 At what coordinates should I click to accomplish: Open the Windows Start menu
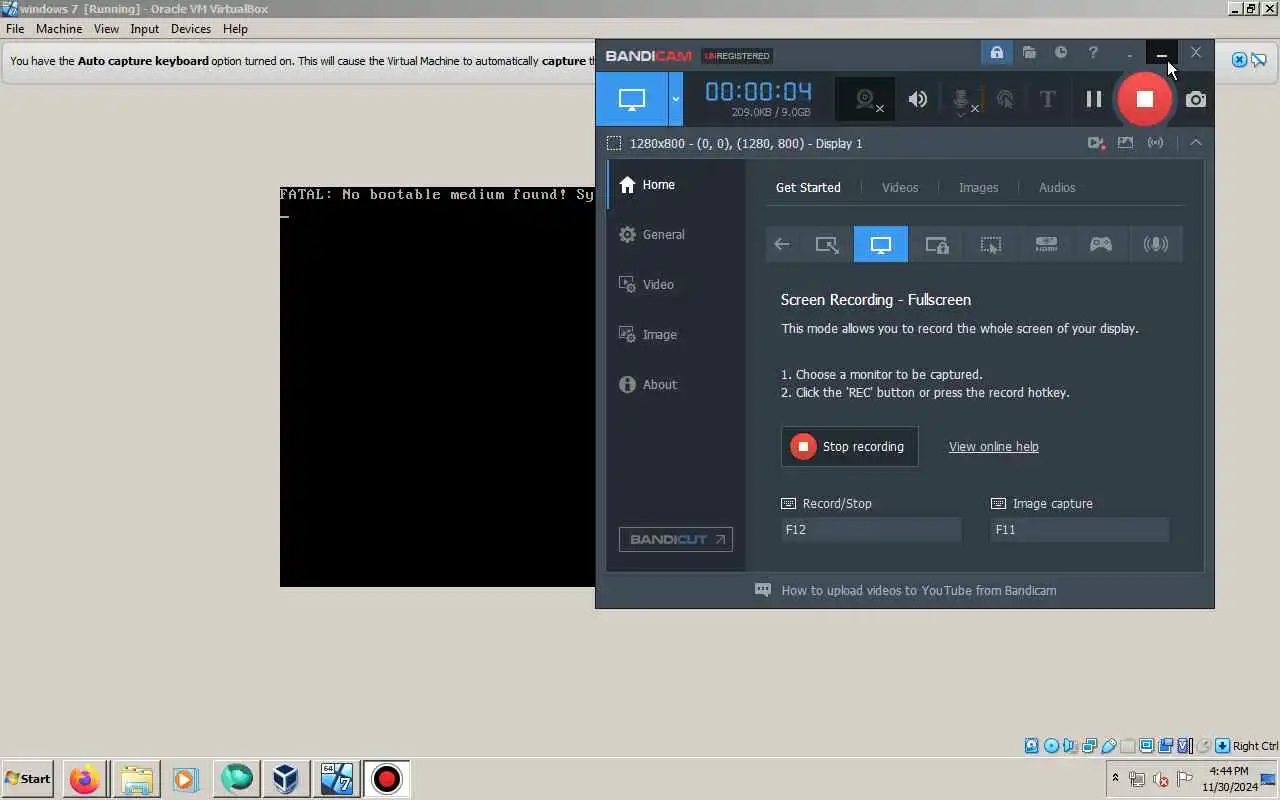click(x=28, y=778)
